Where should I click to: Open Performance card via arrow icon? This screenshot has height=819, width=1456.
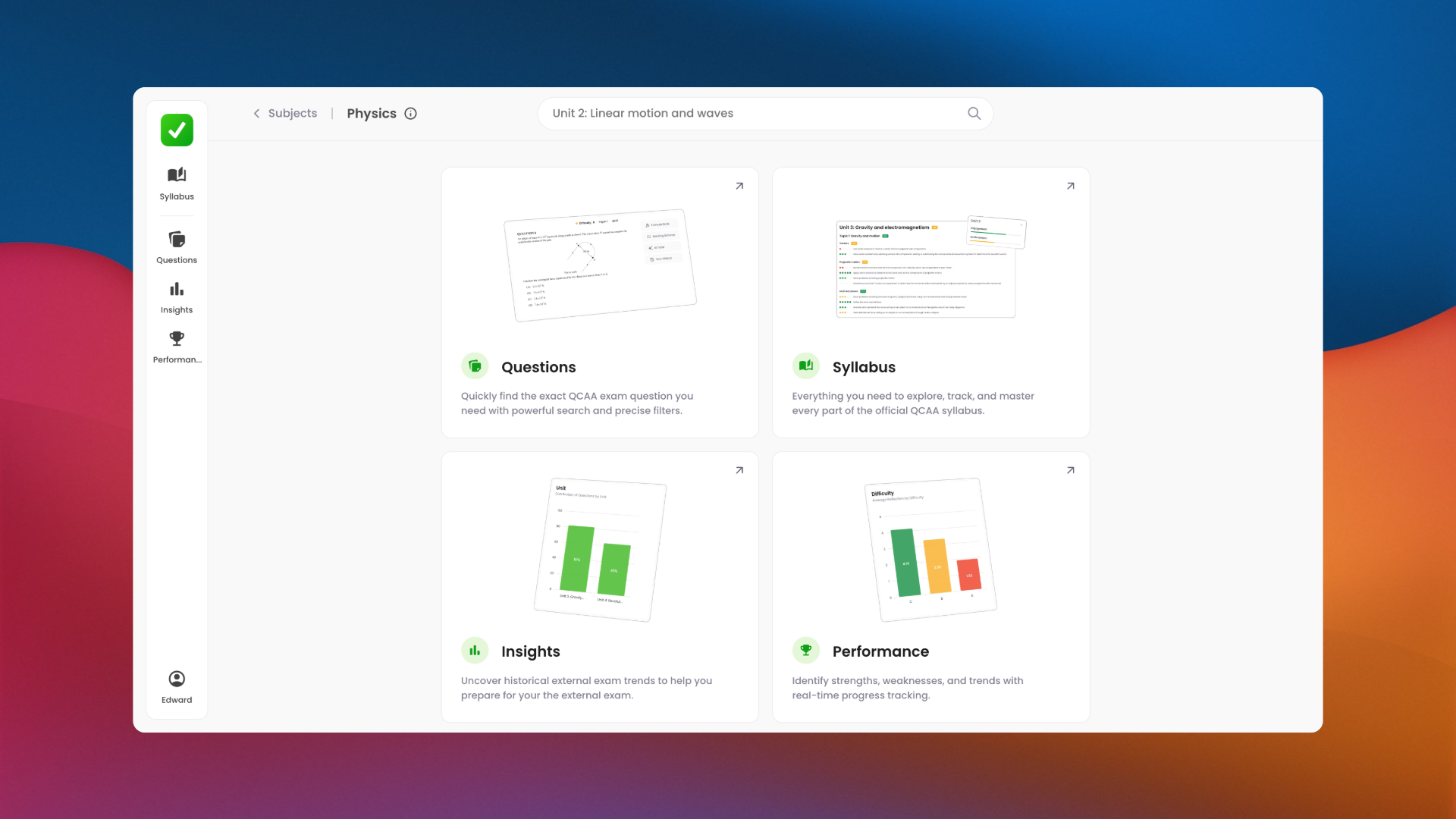[1070, 470]
